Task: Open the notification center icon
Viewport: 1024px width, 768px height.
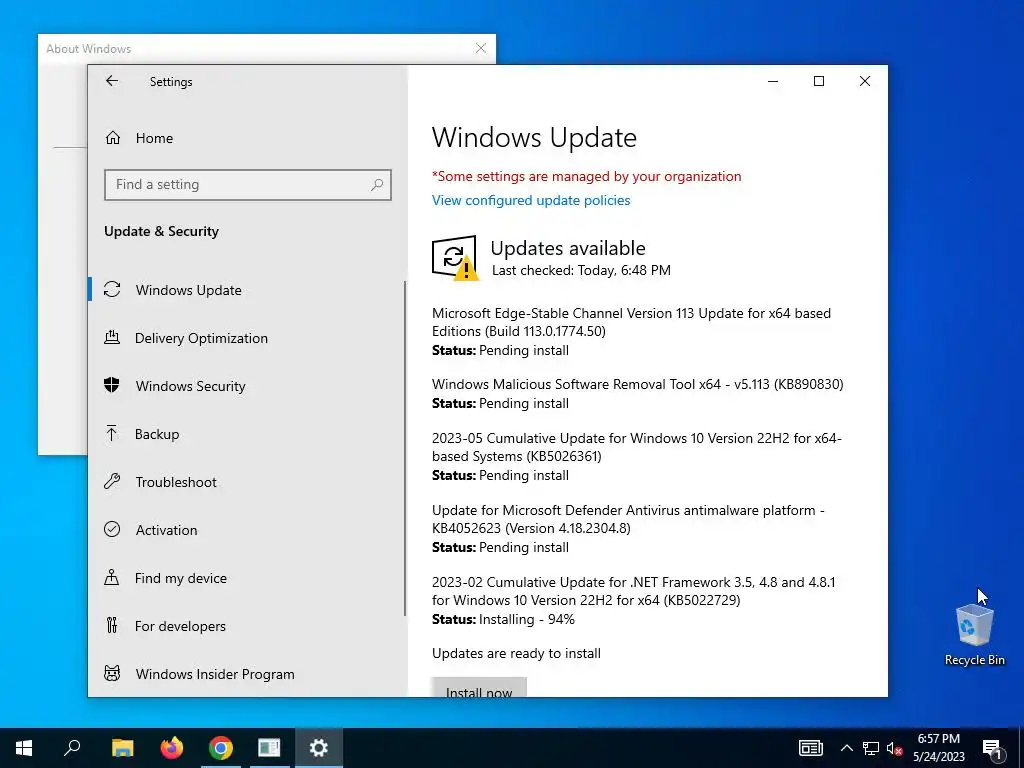Action: (992, 748)
